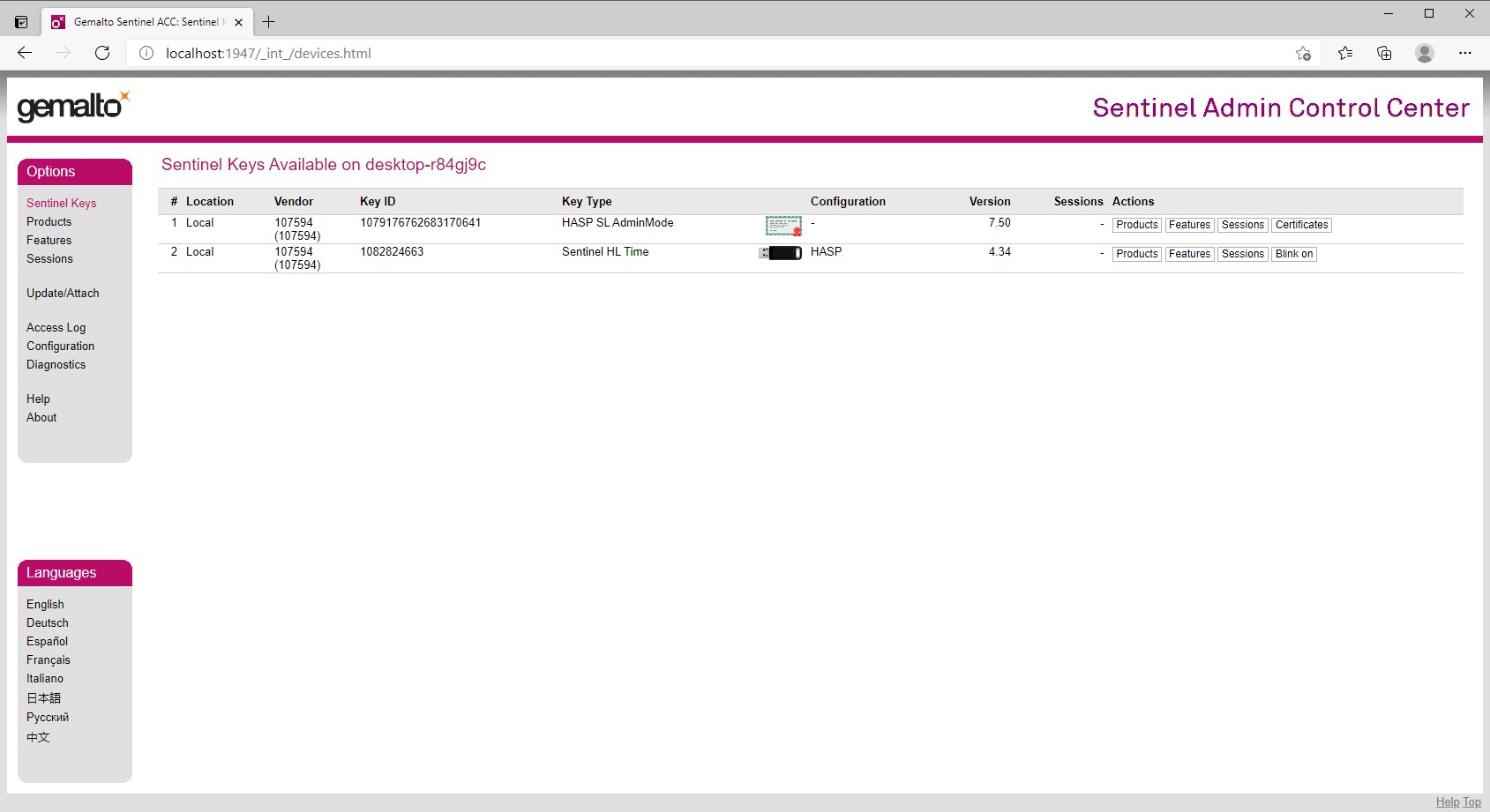The height and width of the screenshot is (812, 1490).
Task: Click version 4.34 cell
Action: 1000,251
